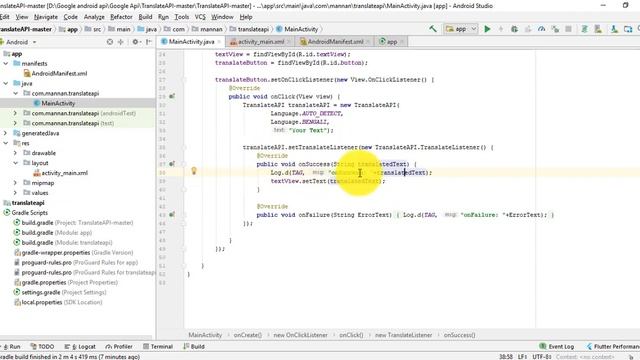Open the Run tool window button
The image size is (640, 360).
[12, 347]
